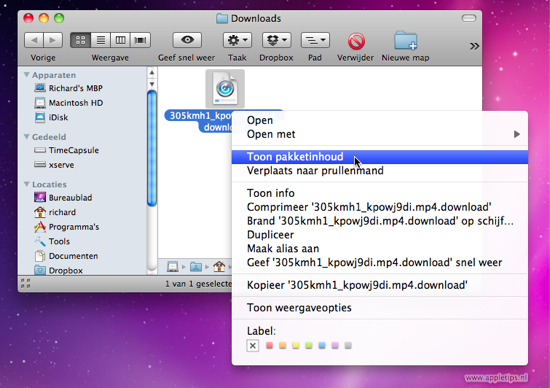
Task: Go forward with the forward arrow
Action: 53,40
